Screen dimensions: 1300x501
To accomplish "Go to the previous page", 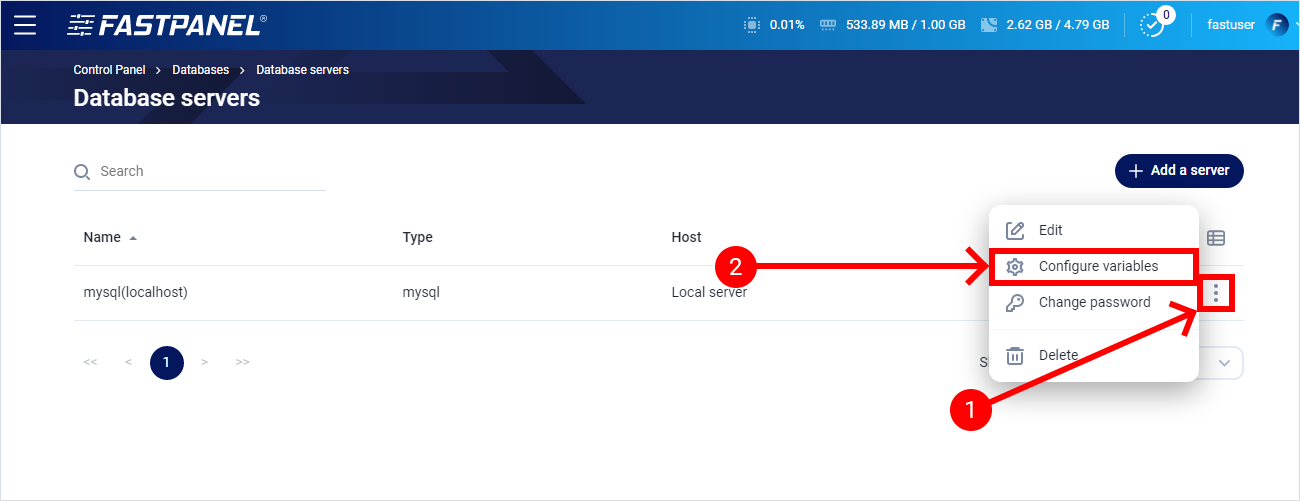I will (x=128, y=362).
